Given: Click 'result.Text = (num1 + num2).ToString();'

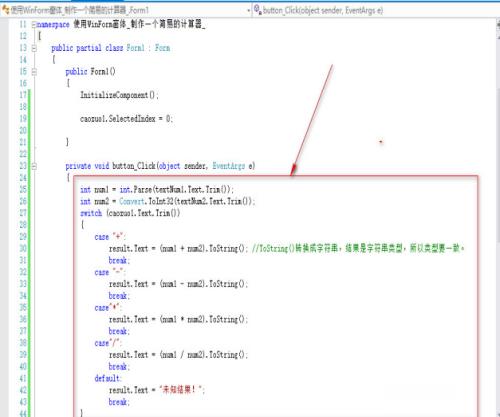Looking at the screenshot, I should tap(178, 249).
